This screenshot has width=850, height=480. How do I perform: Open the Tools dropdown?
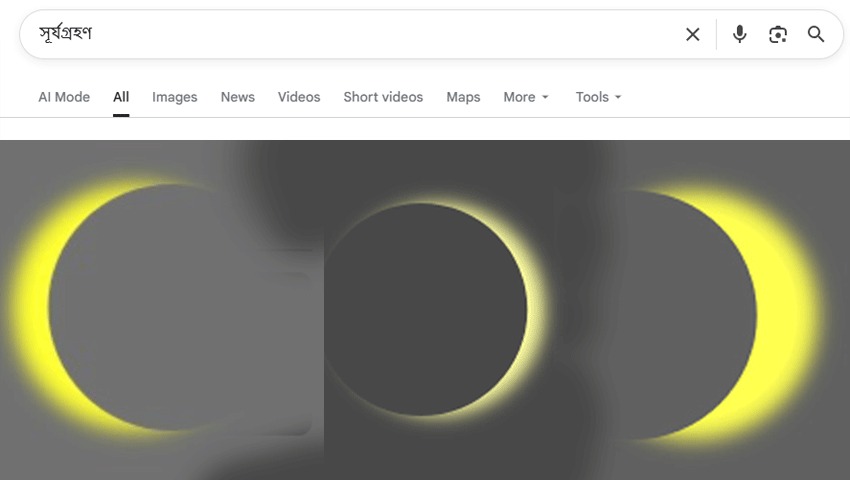(x=598, y=97)
